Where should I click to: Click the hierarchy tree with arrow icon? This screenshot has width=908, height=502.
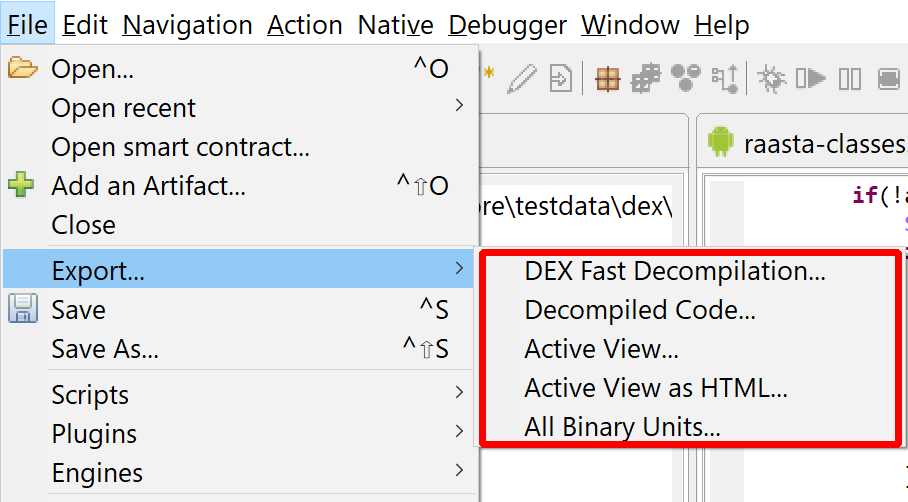click(x=726, y=79)
